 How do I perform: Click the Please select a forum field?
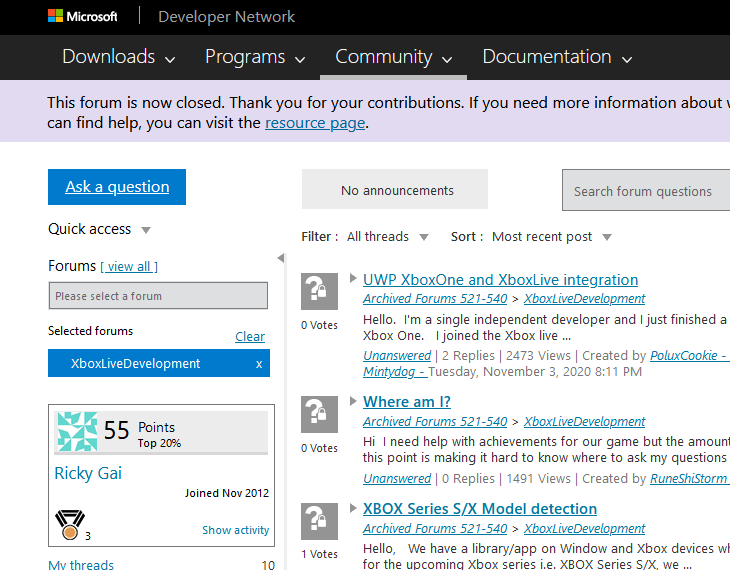click(158, 296)
